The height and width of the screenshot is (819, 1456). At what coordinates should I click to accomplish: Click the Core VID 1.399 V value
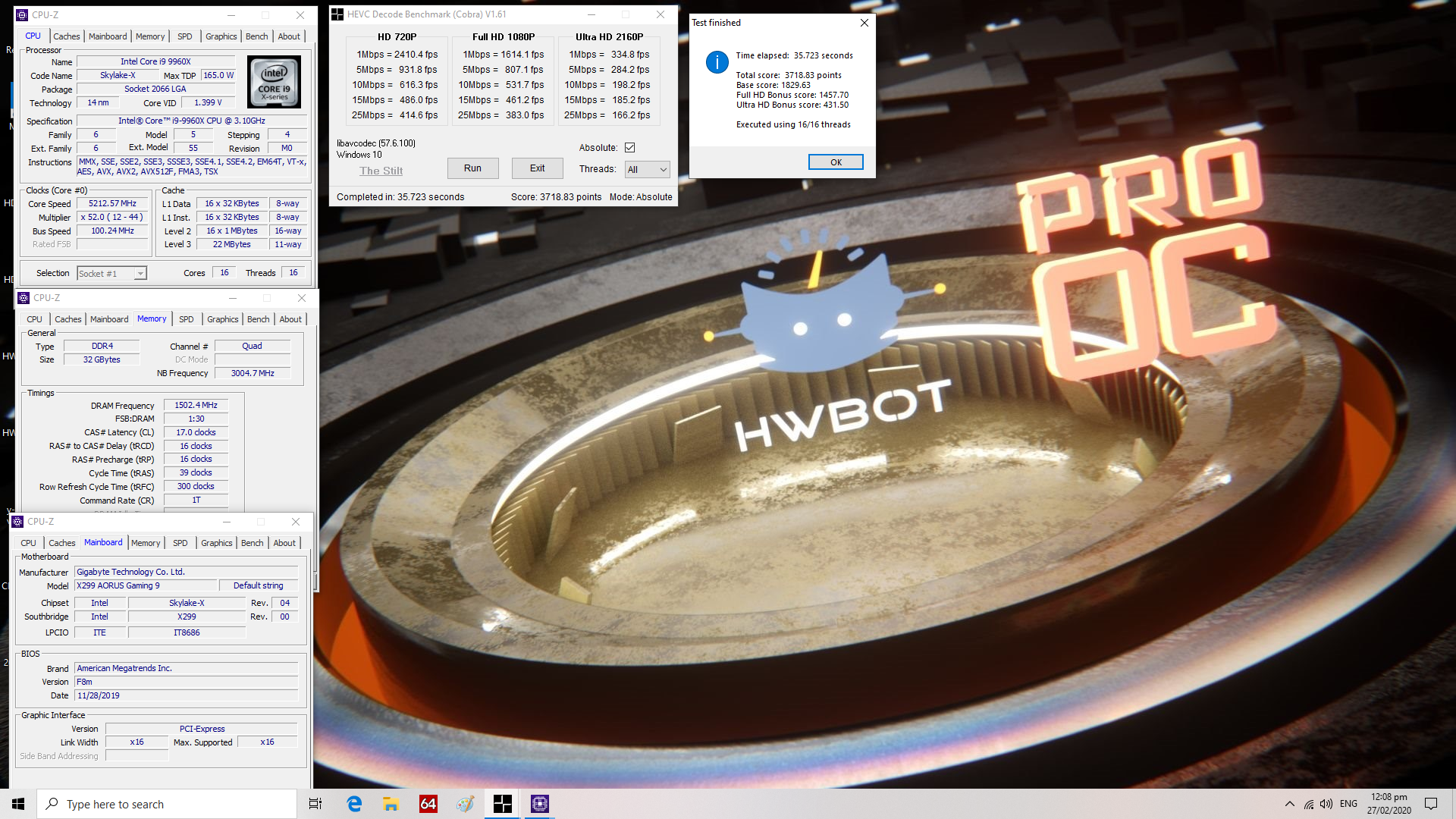tap(208, 103)
